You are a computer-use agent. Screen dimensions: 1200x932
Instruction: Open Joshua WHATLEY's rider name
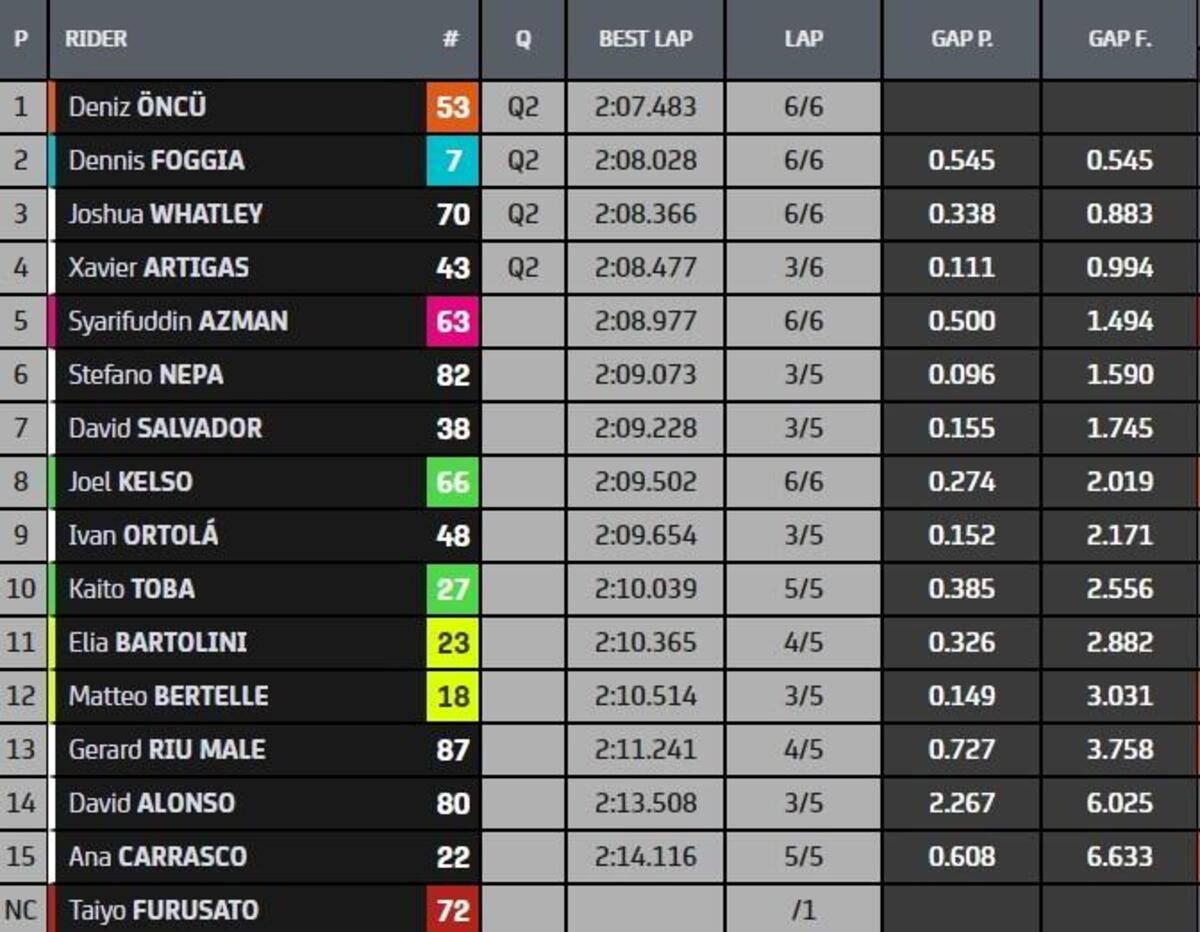click(x=165, y=214)
